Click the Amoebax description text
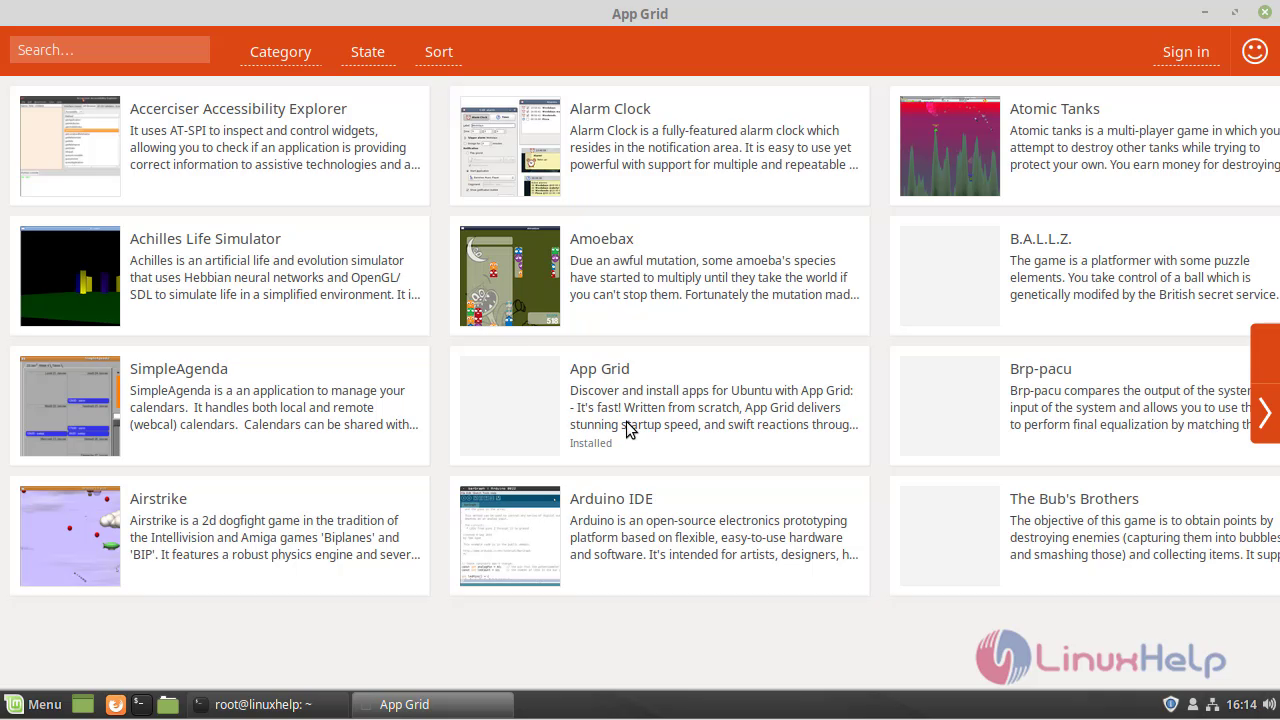Screen dimensions: 1280x720 pyautogui.click(x=714, y=278)
